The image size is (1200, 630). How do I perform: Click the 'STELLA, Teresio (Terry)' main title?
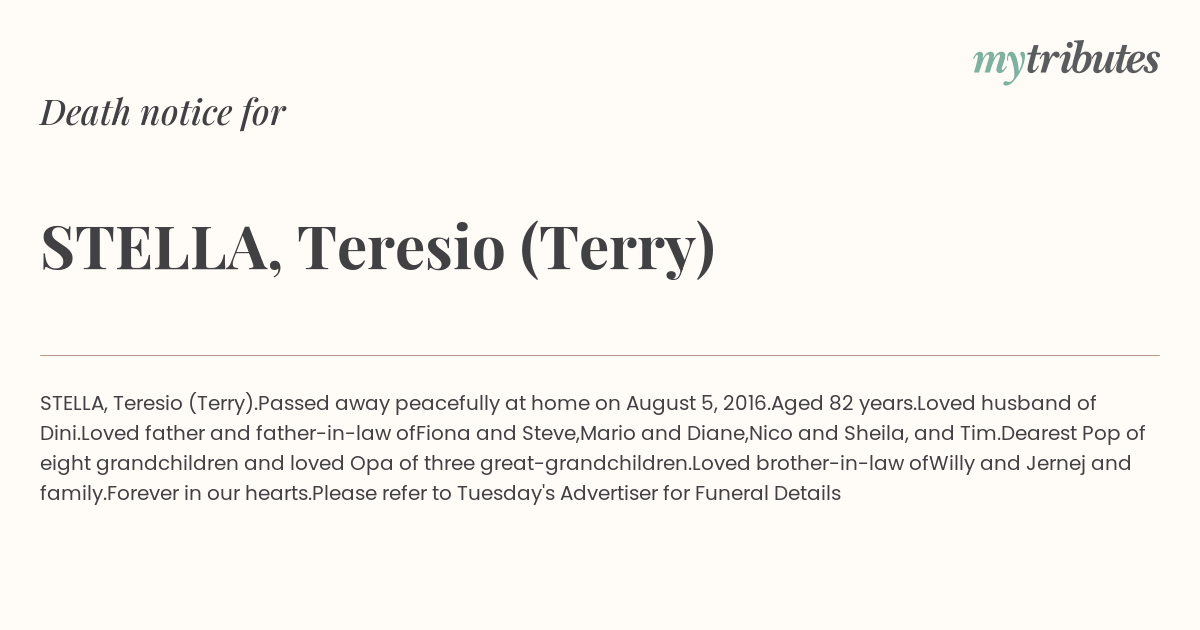tap(378, 247)
